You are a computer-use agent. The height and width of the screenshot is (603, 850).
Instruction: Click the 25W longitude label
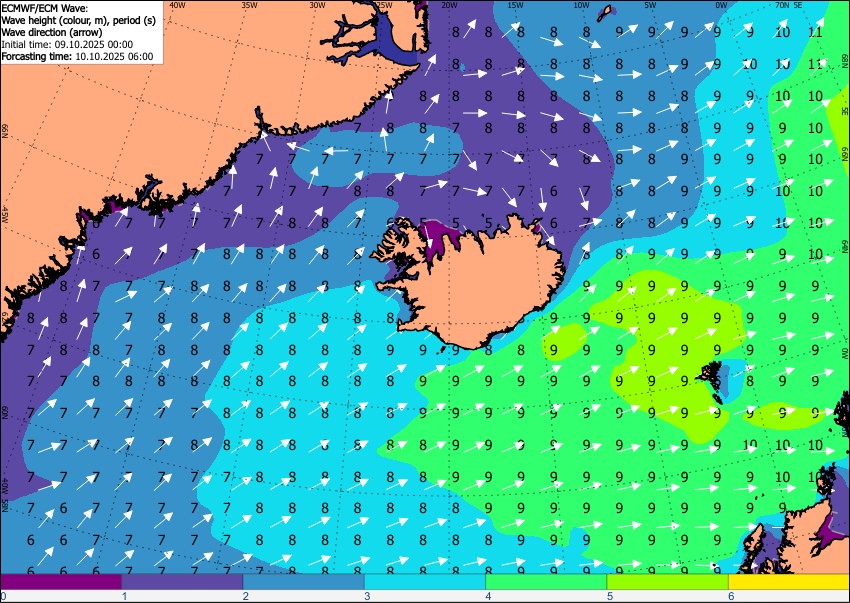coord(384,5)
